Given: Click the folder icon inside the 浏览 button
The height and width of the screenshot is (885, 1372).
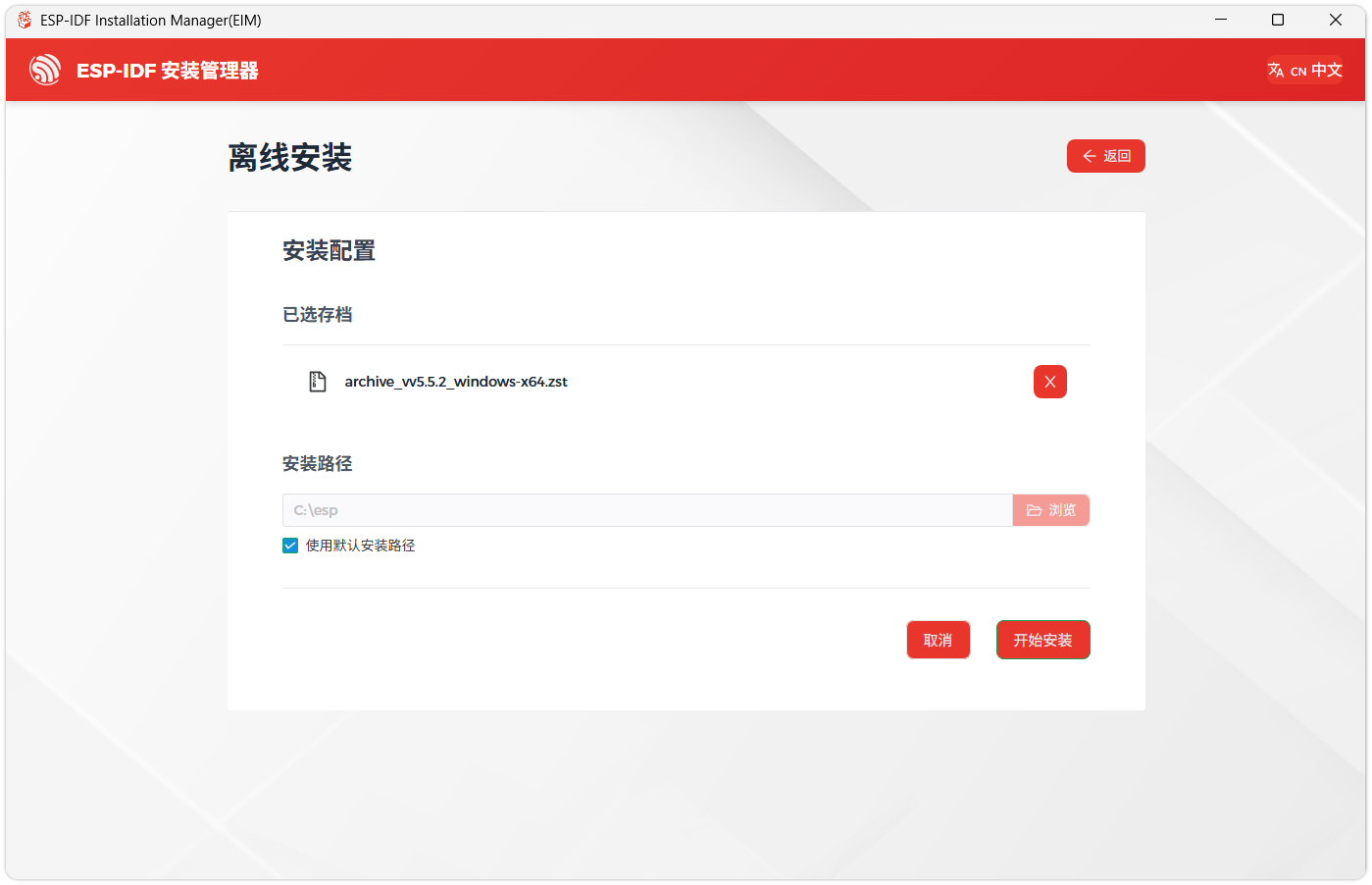Looking at the screenshot, I should [1035, 509].
